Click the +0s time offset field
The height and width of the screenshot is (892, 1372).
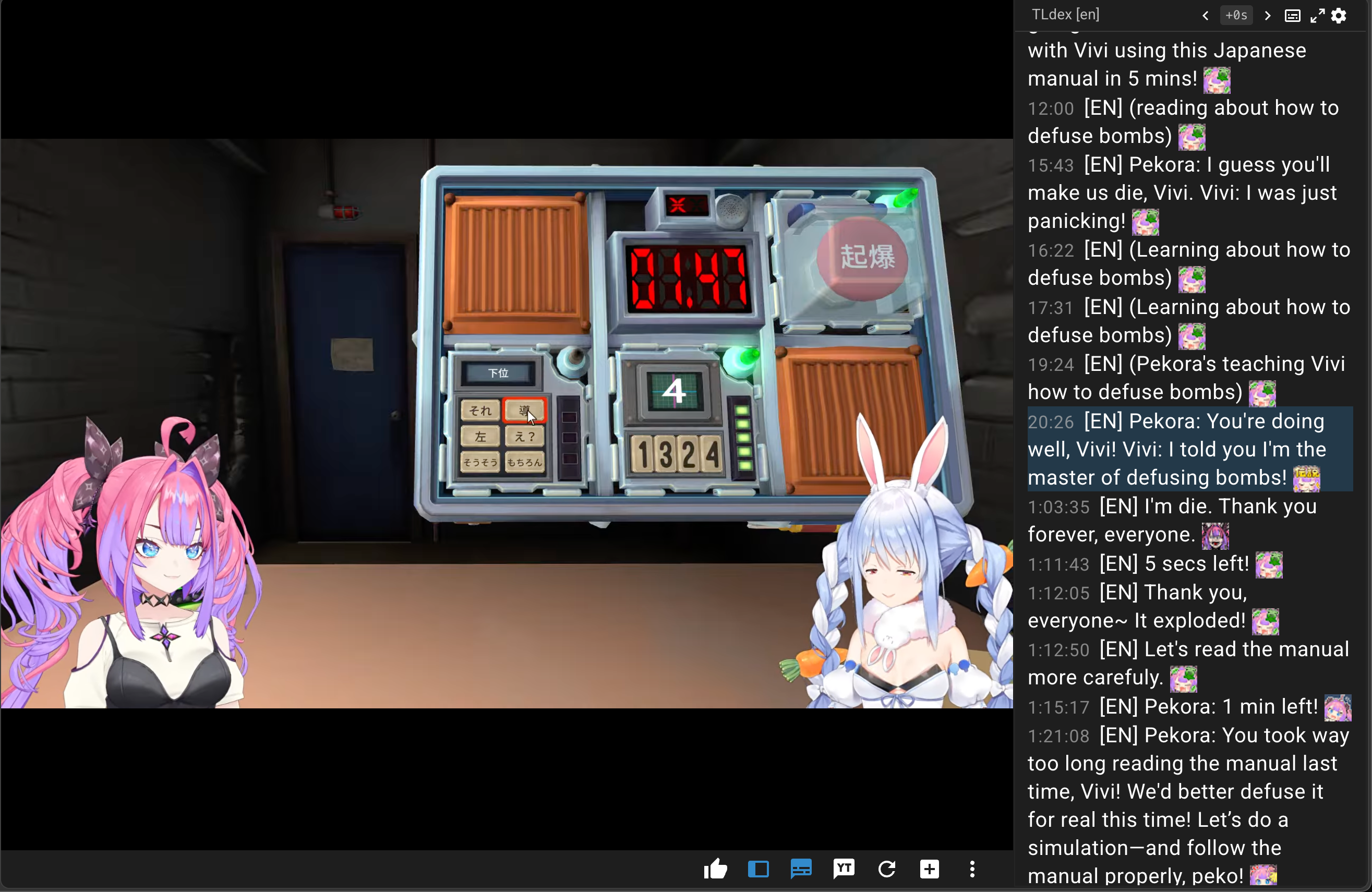[x=1236, y=16]
